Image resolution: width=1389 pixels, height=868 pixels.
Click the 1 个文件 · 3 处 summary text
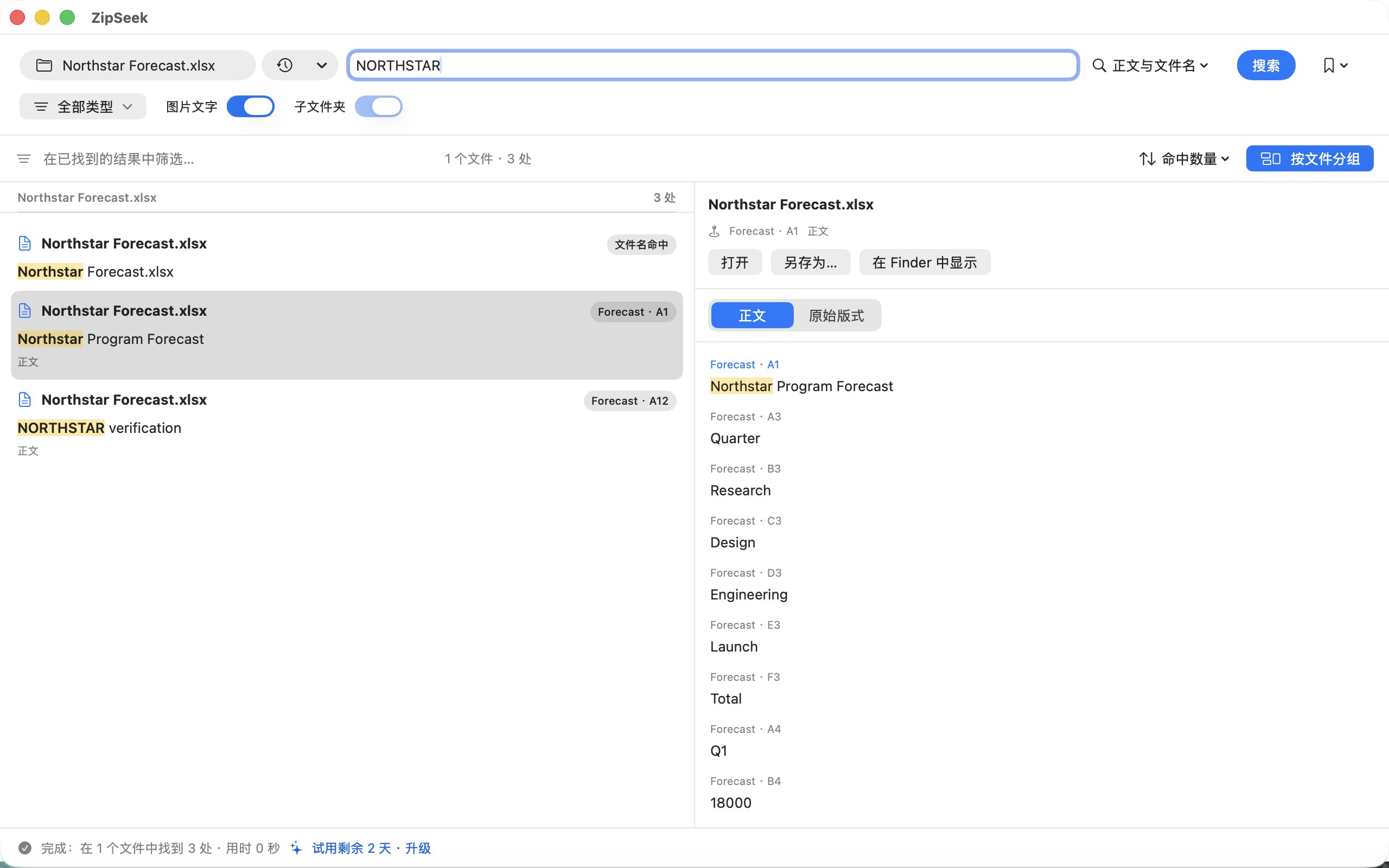click(488, 158)
